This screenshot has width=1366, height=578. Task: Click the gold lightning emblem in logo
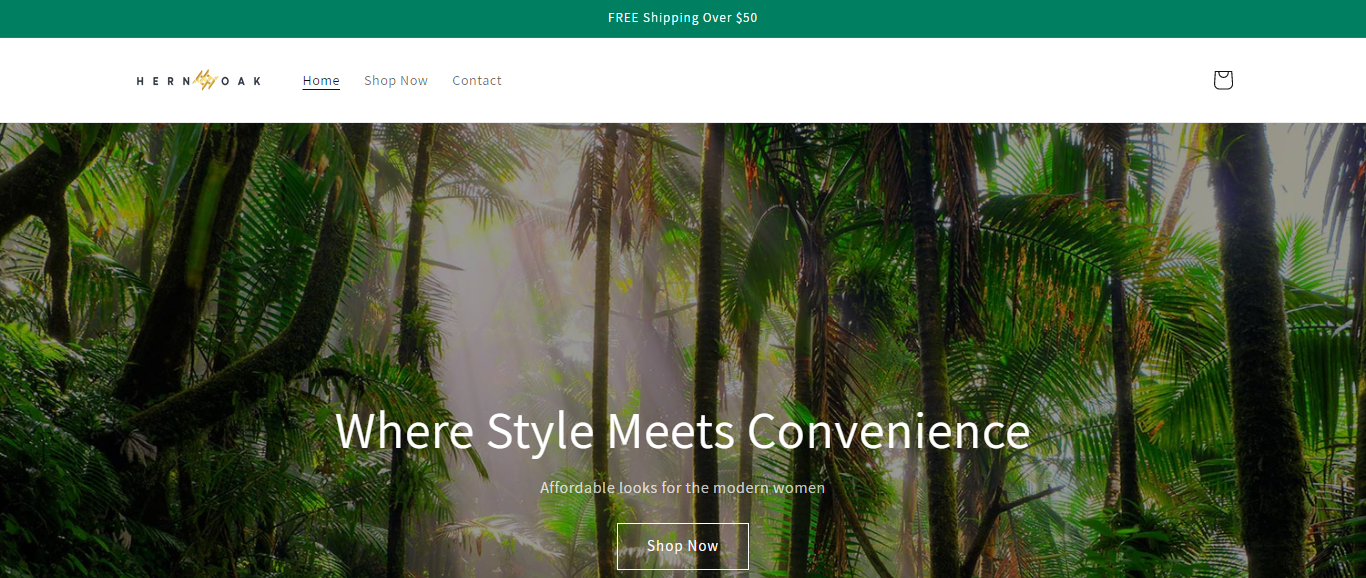pyautogui.click(x=205, y=80)
